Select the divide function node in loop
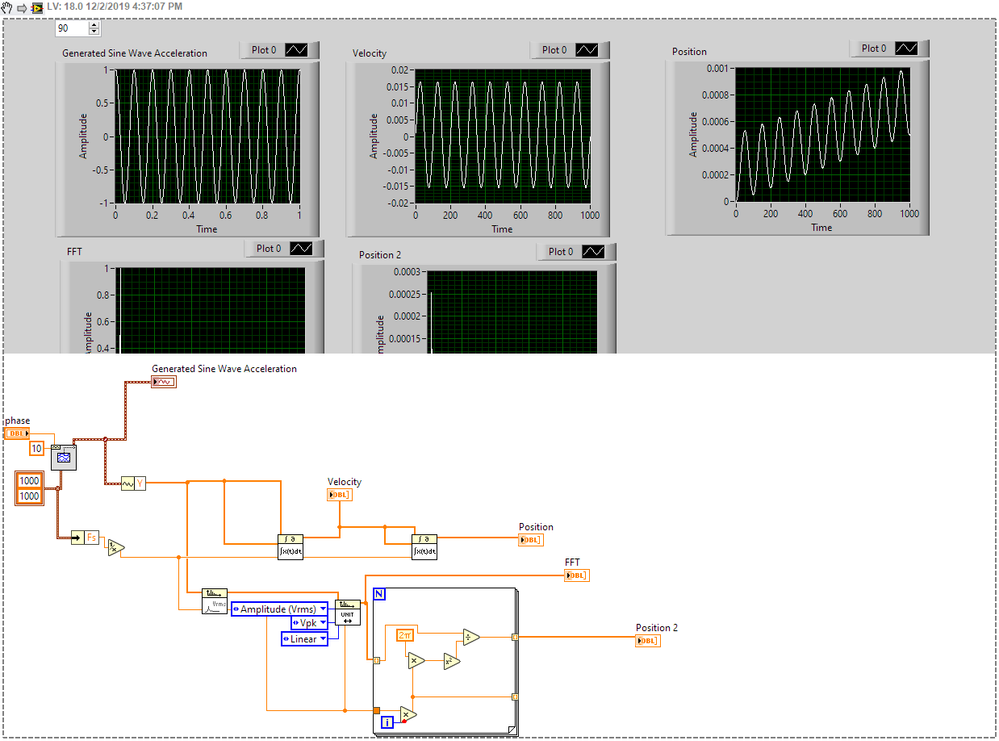999x741 pixels. (471, 637)
